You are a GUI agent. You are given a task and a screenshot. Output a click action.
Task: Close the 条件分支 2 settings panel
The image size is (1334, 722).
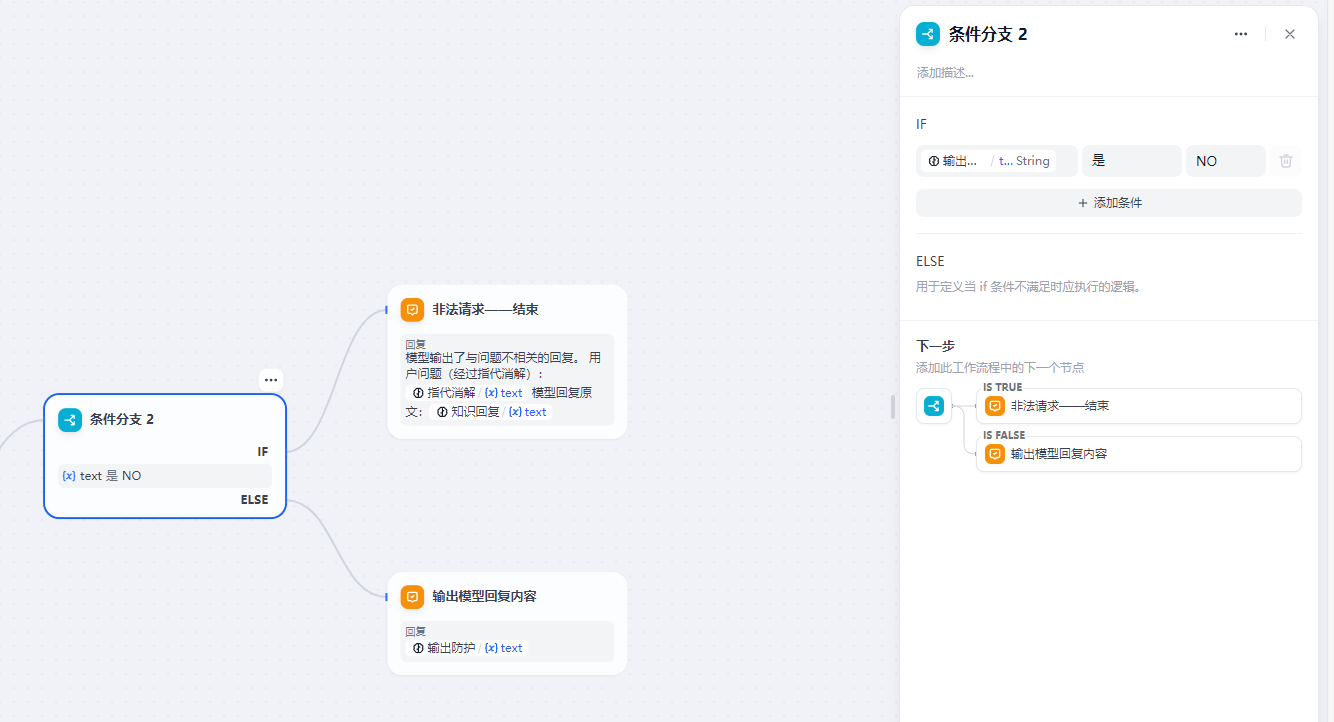coord(1290,34)
